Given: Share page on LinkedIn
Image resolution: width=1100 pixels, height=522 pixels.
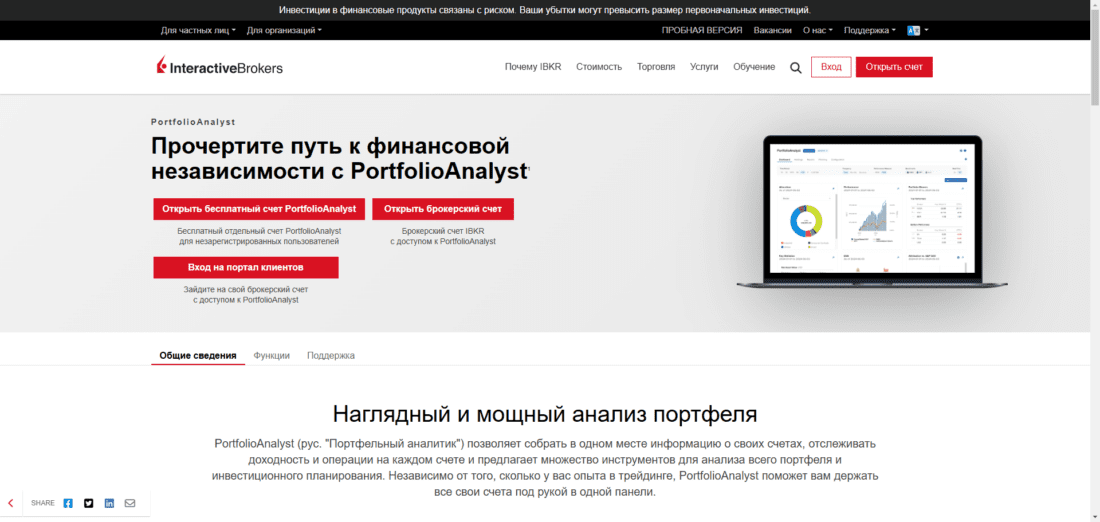Looking at the screenshot, I should [109, 503].
